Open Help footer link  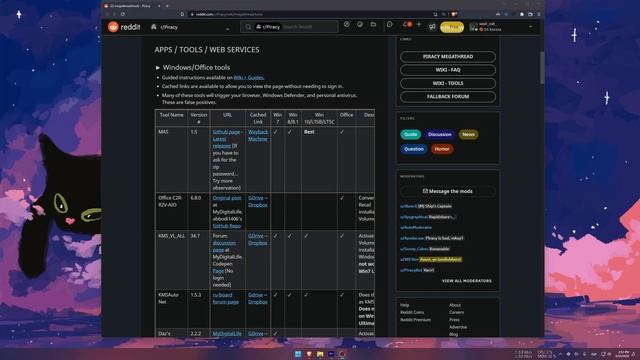pos(404,305)
